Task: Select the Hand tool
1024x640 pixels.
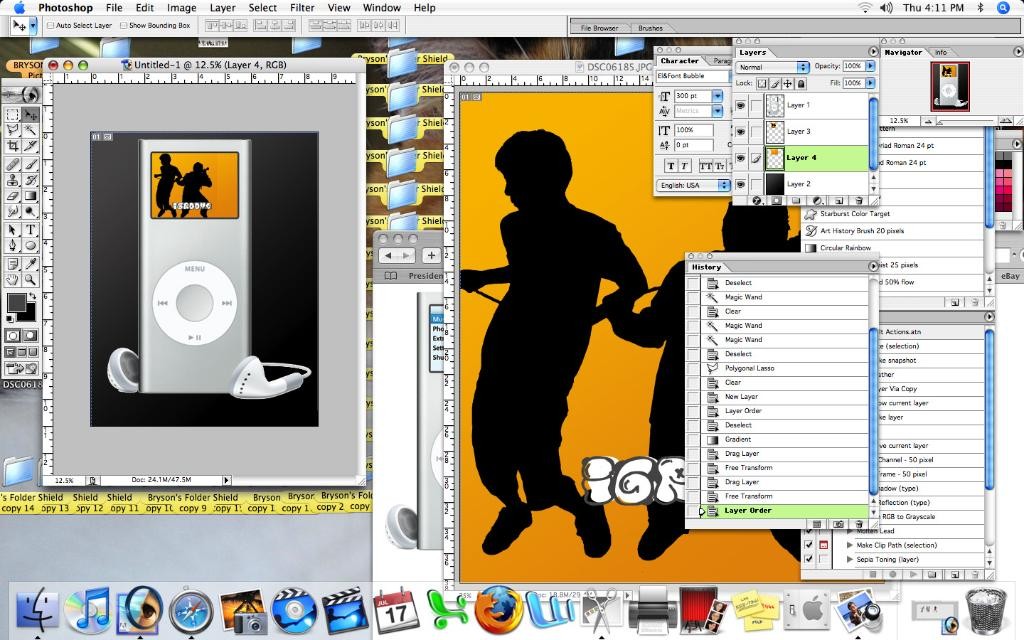Action: coord(12,279)
